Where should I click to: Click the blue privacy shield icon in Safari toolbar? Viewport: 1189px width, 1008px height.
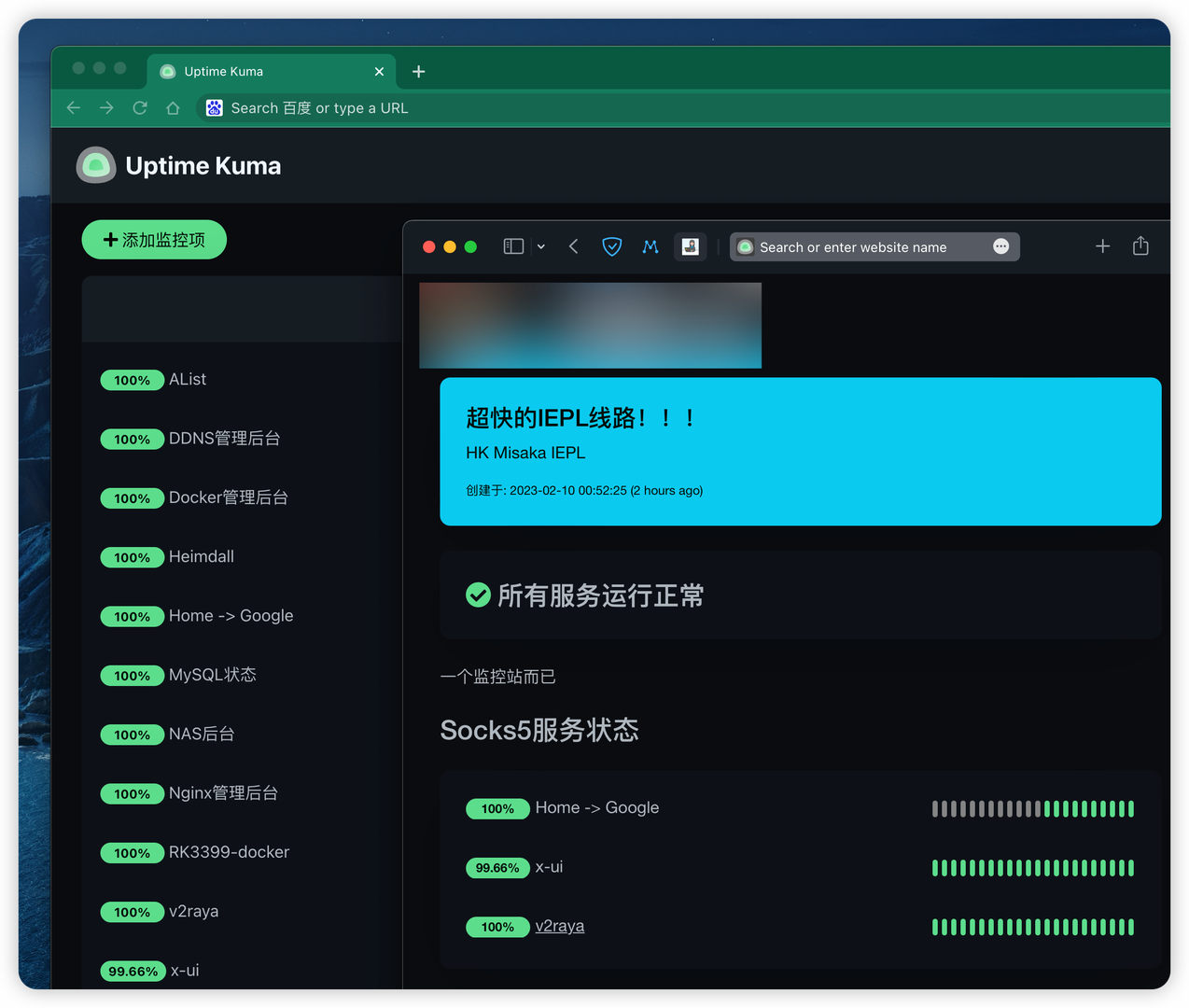(611, 246)
